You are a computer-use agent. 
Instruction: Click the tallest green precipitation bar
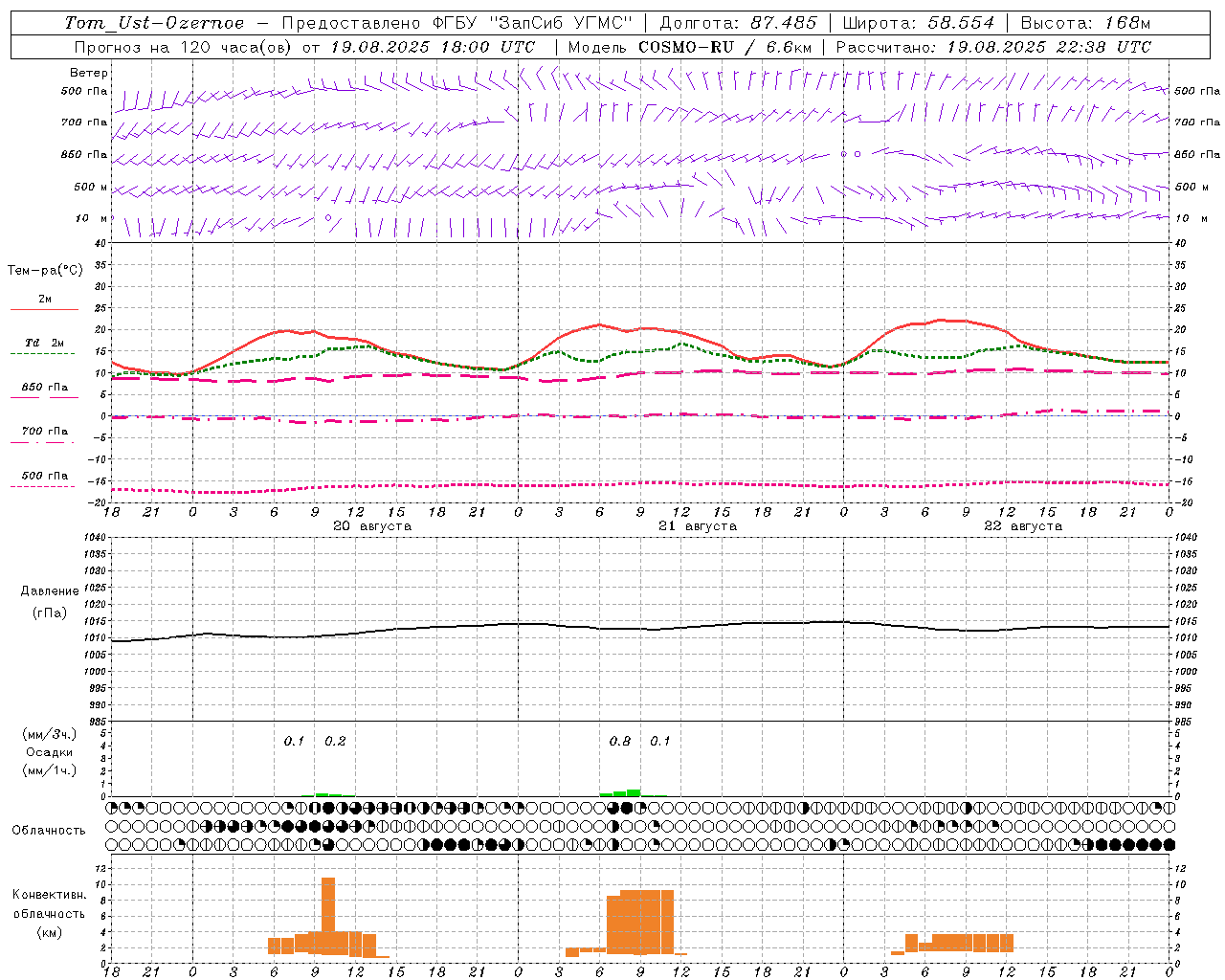click(634, 792)
